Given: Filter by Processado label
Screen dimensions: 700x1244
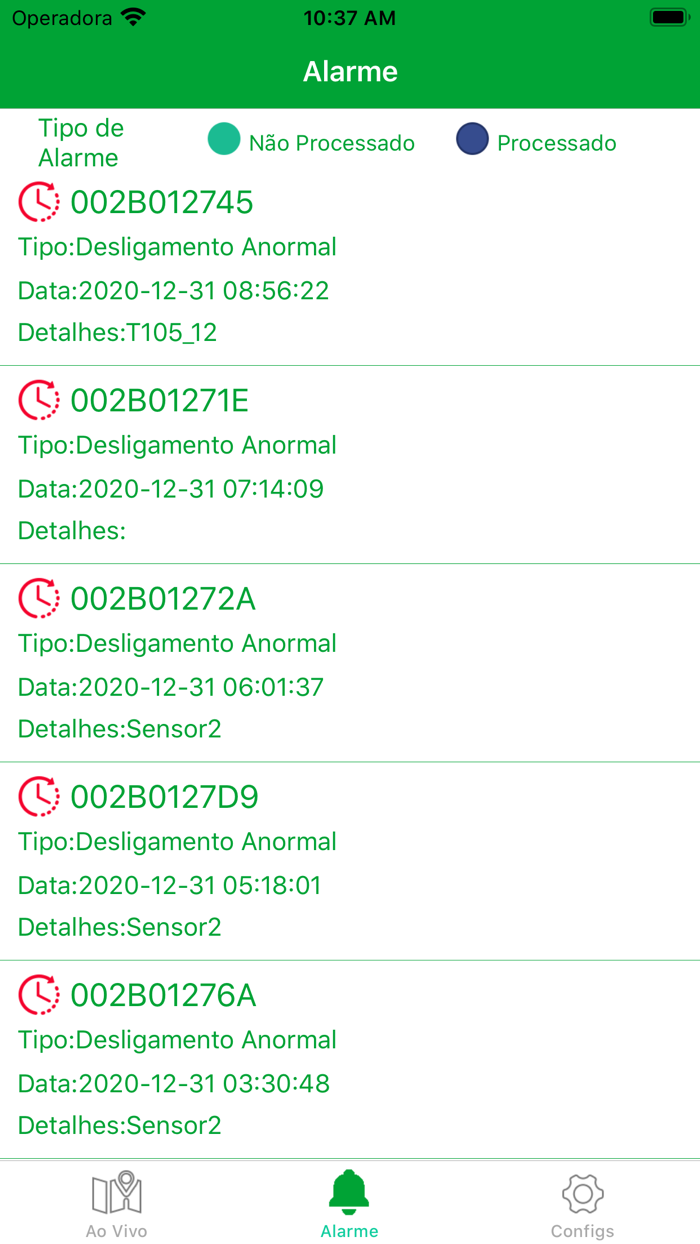Looking at the screenshot, I should 556,143.
